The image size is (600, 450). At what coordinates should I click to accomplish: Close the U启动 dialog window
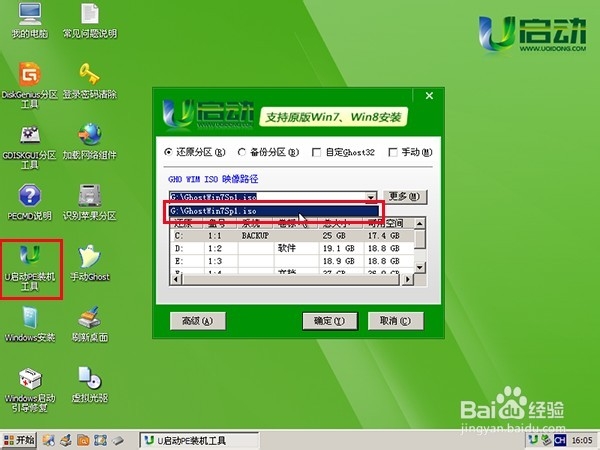pos(429,95)
